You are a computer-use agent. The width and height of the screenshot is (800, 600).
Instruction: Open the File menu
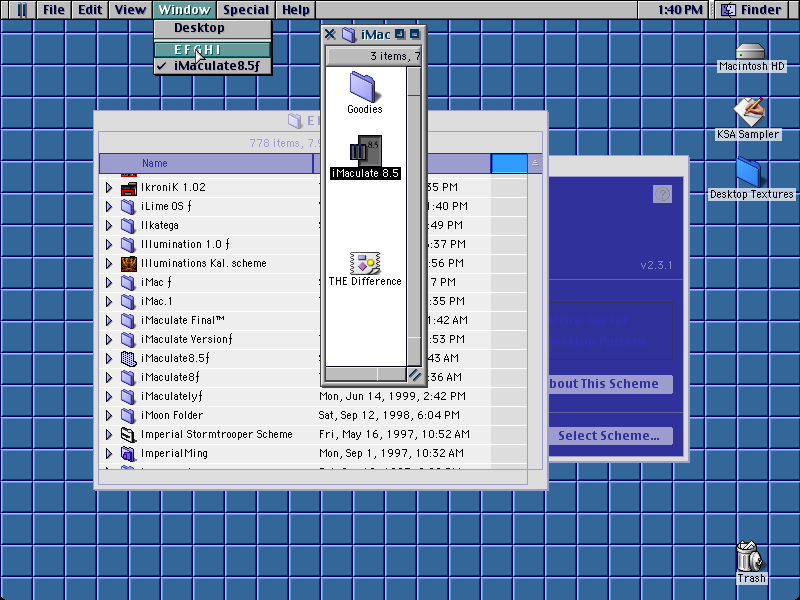click(x=54, y=10)
